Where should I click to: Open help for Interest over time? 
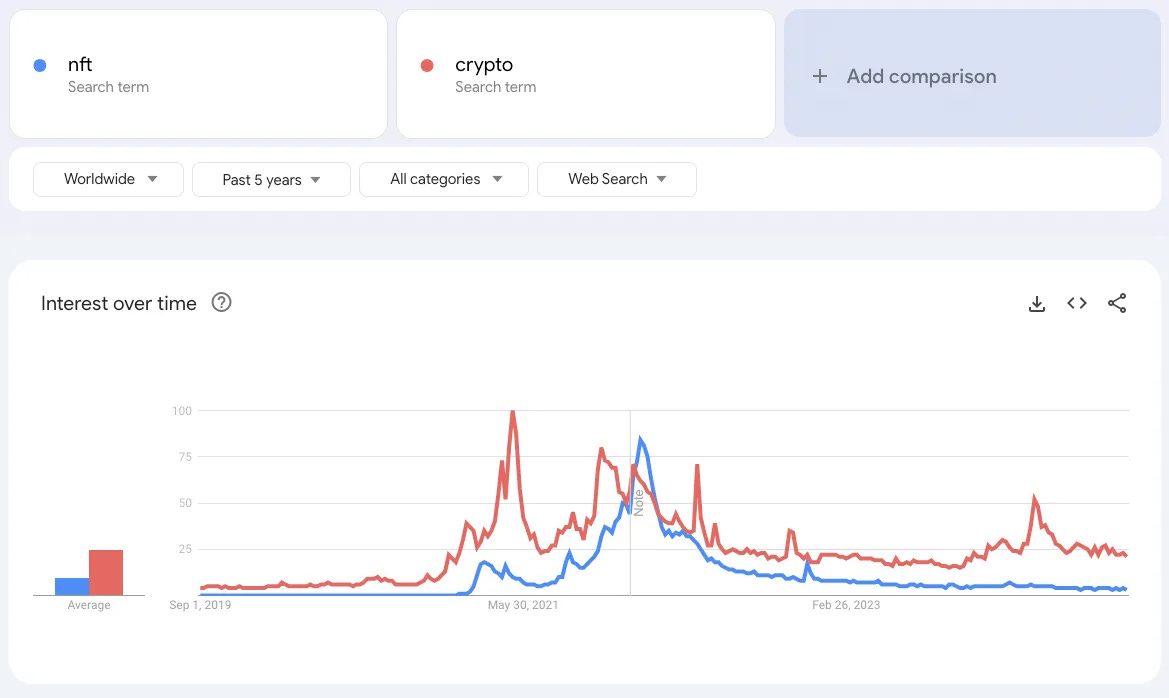point(222,303)
